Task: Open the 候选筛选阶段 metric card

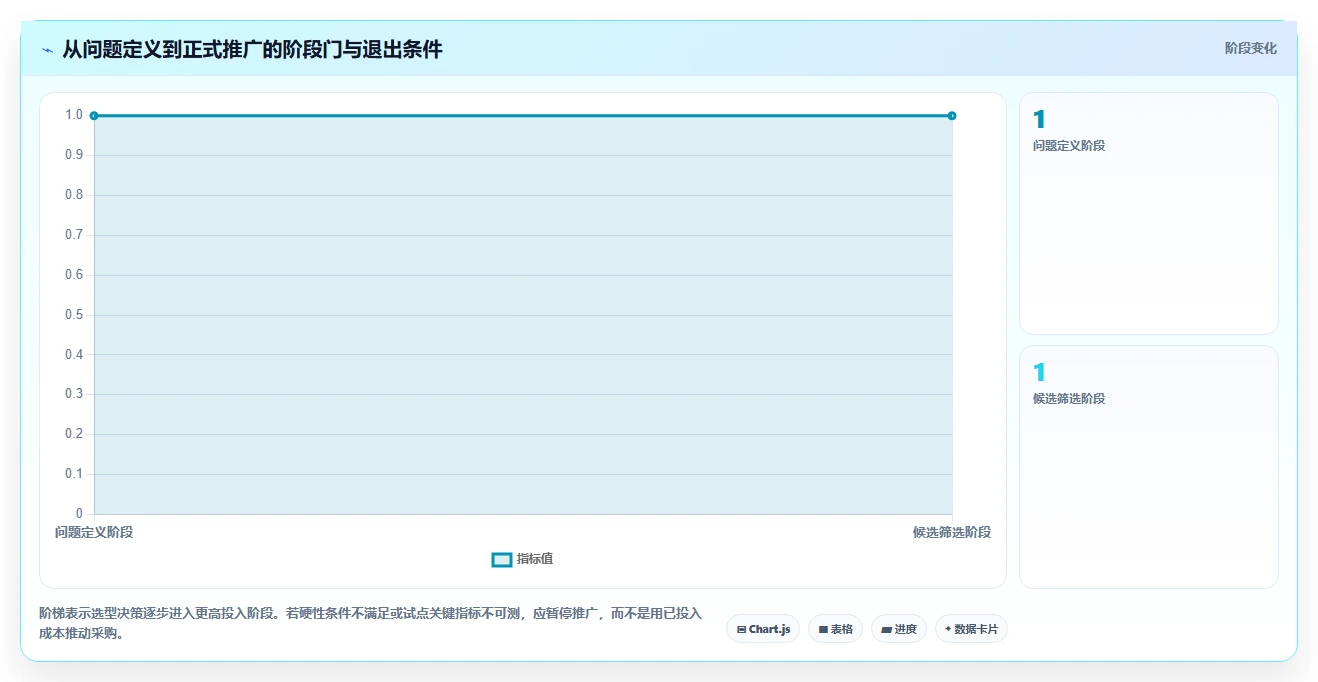Action: (1148, 467)
